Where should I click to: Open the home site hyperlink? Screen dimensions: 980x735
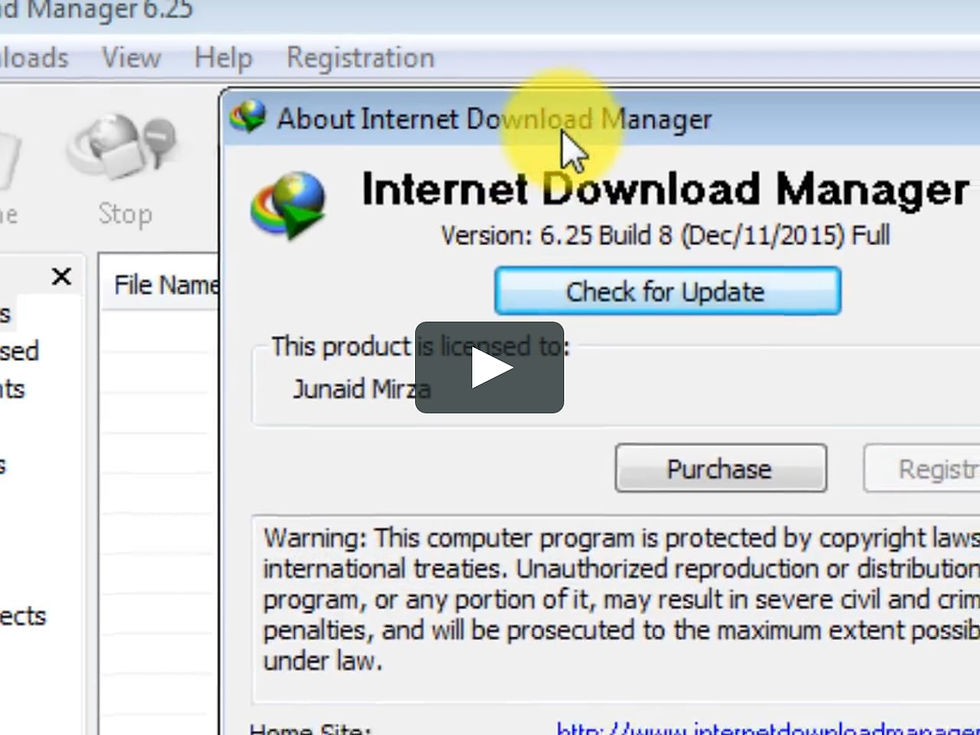768,728
